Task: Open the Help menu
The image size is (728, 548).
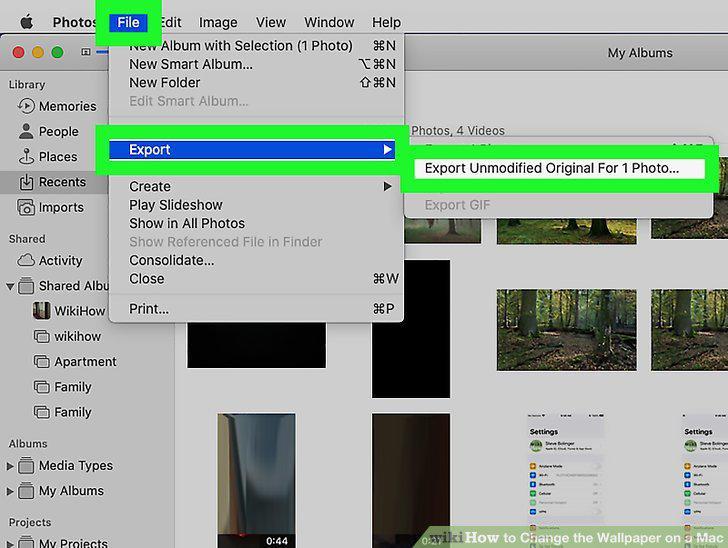Action: click(x=386, y=22)
